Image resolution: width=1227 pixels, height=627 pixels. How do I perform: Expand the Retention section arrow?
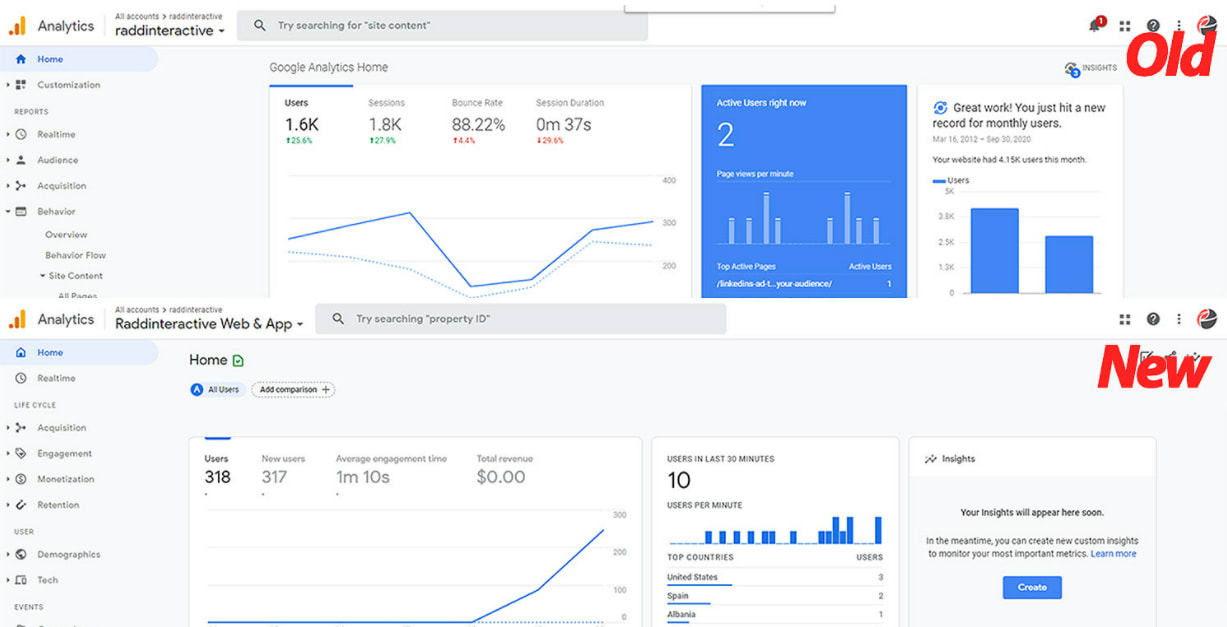coord(8,505)
